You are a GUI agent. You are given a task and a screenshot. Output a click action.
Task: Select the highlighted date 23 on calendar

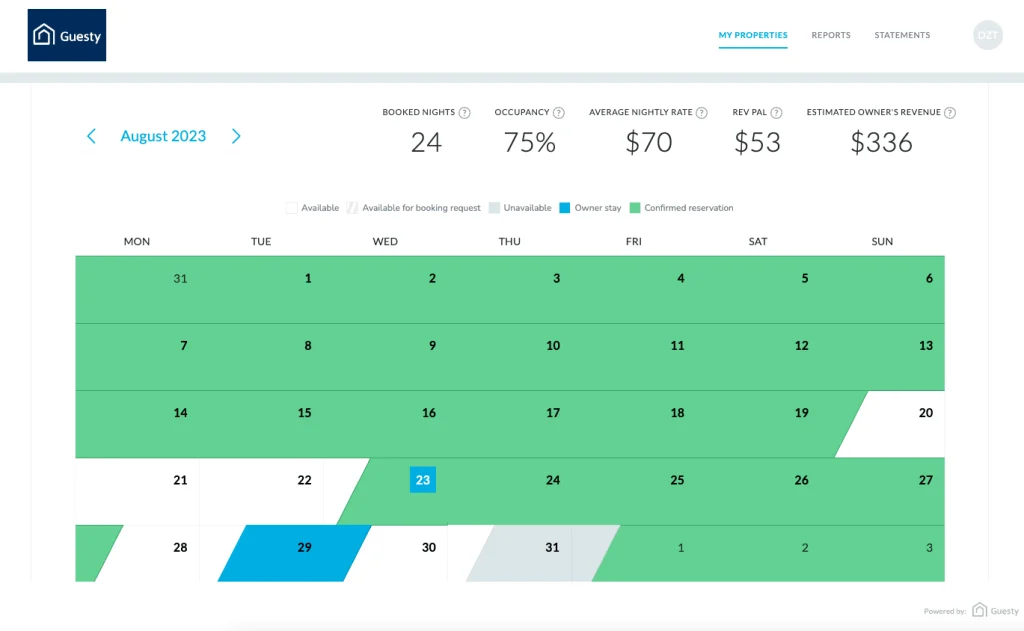coord(423,480)
